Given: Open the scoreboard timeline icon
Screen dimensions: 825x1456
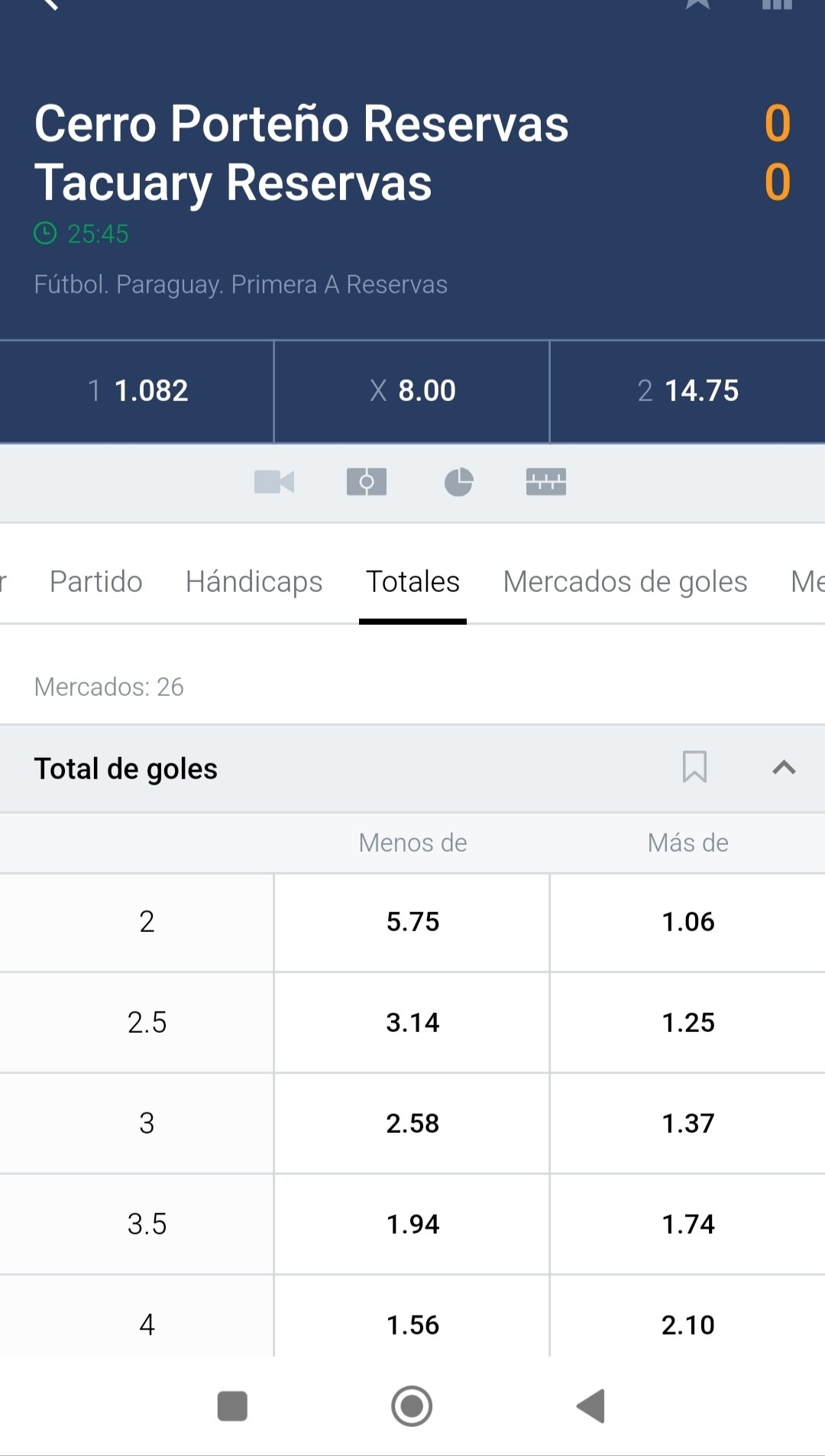Looking at the screenshot, I should 546,482.
